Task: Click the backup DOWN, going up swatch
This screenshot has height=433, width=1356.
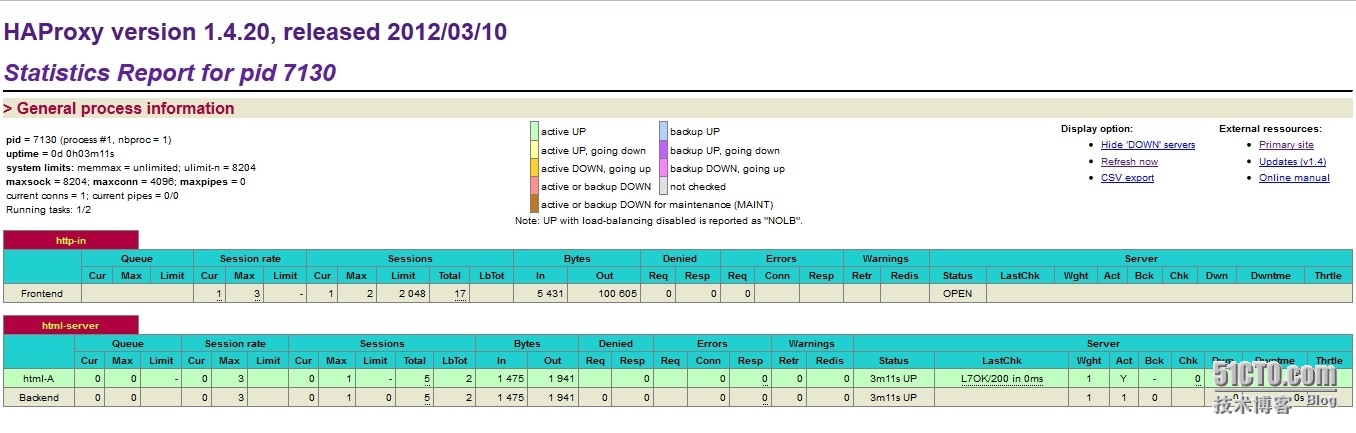Action: [x=663, y=168]
